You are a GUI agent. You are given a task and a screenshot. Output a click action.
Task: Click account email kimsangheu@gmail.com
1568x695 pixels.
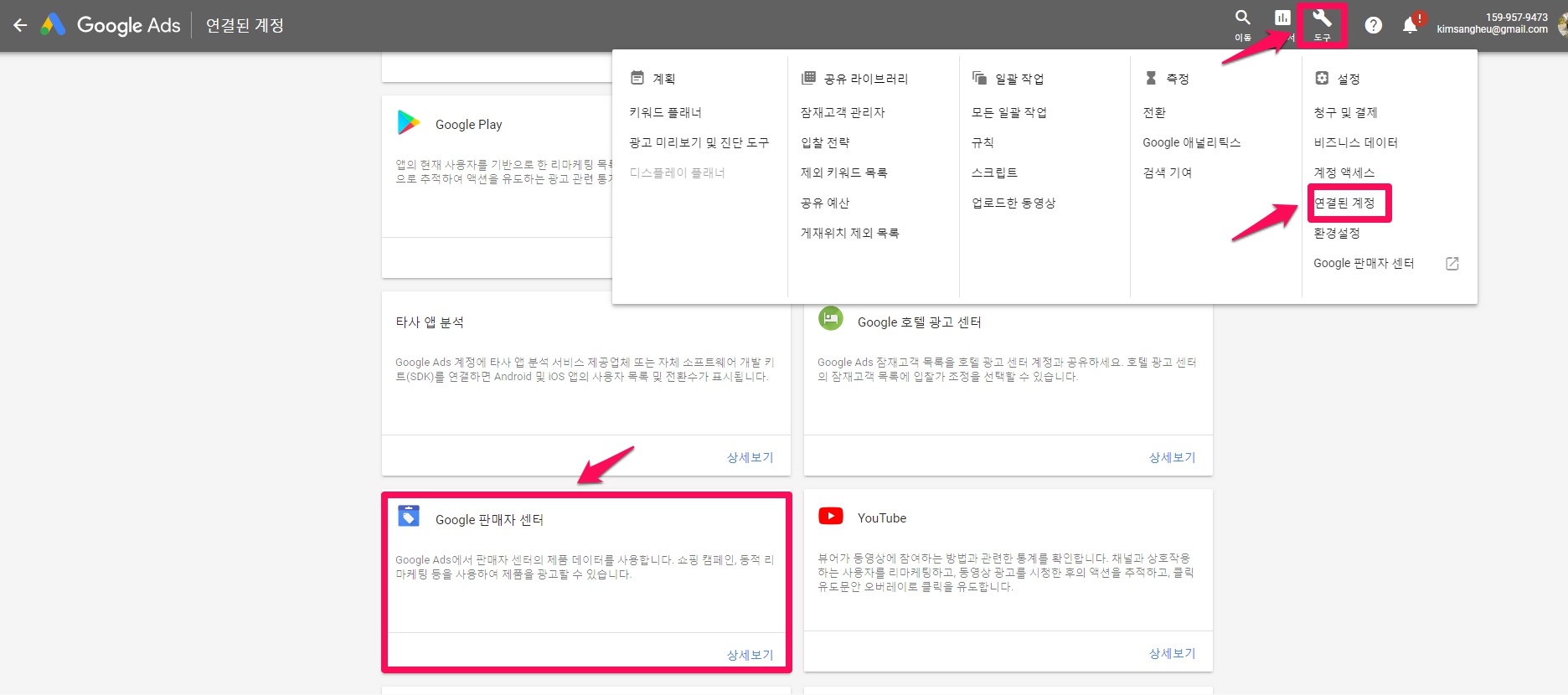click(1492, 29)
